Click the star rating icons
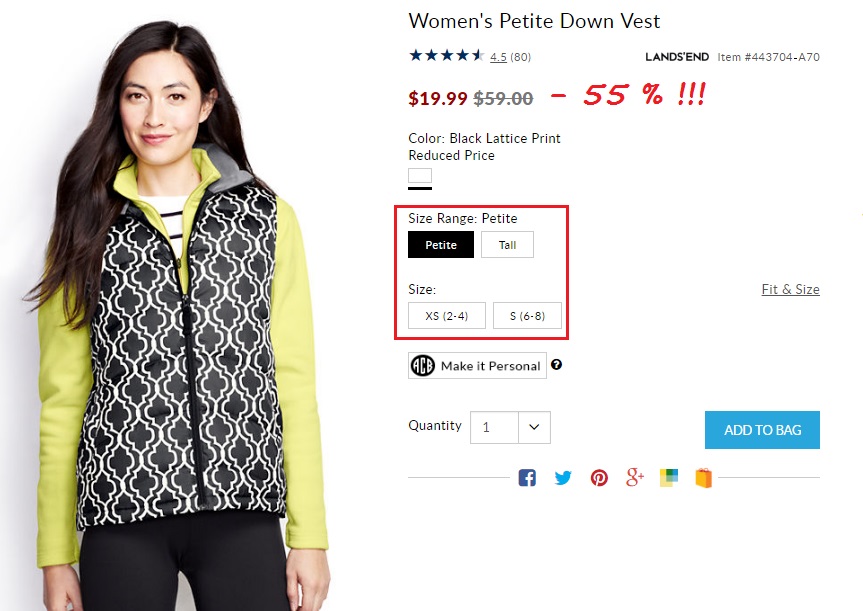Screen dimensions: 863x611 (x=446, y=56)
